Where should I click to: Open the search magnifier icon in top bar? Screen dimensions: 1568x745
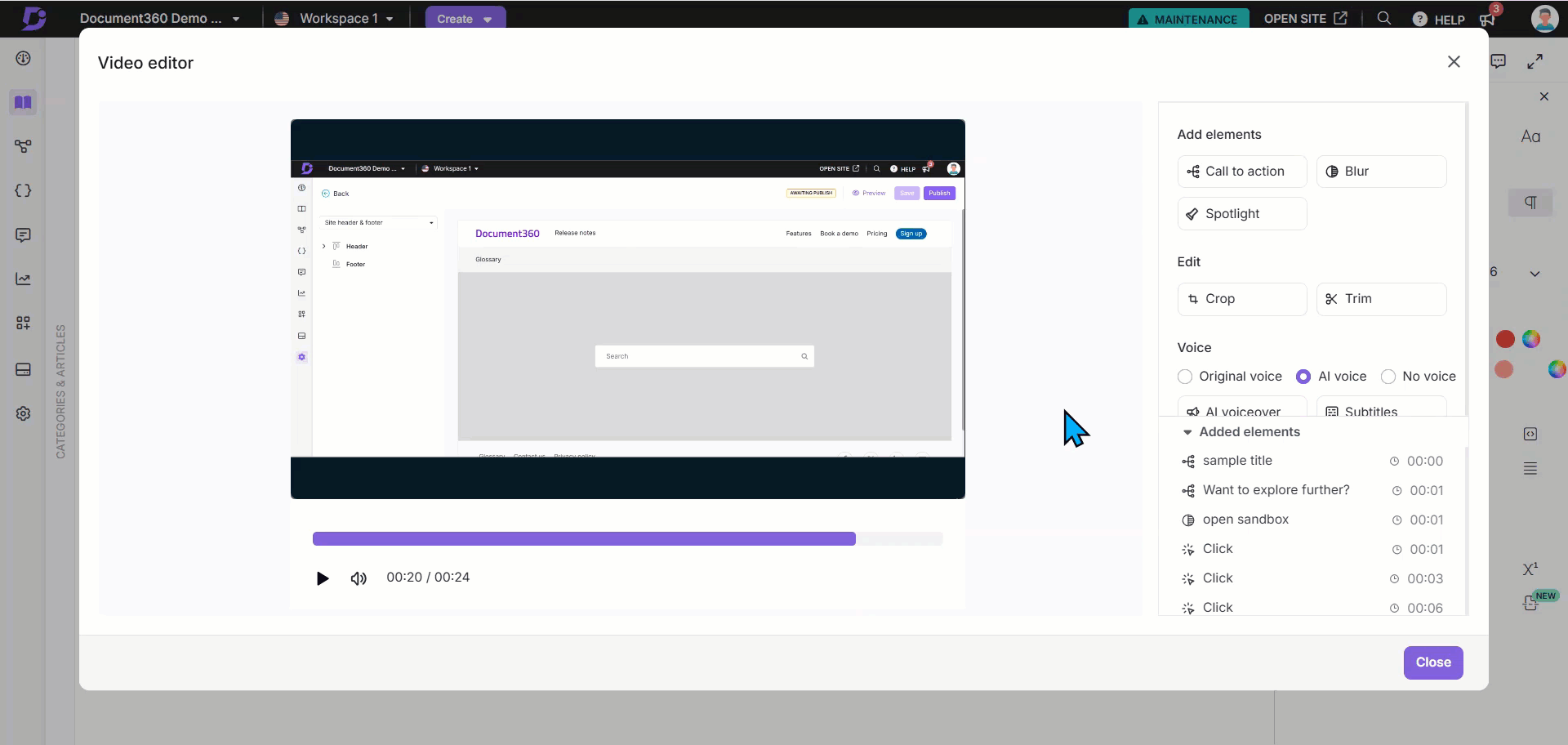click(x=1383, y=18)
